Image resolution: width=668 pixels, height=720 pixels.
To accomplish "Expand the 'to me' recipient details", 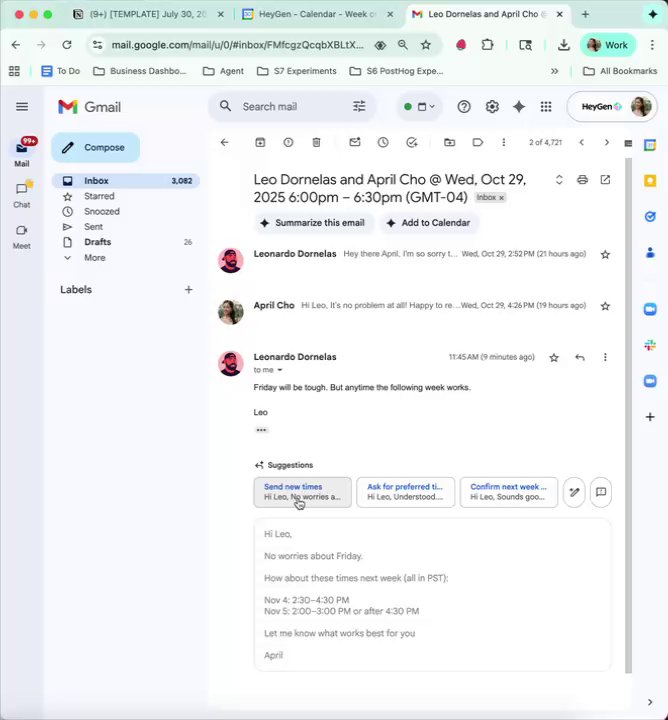I will click(280, 370).
